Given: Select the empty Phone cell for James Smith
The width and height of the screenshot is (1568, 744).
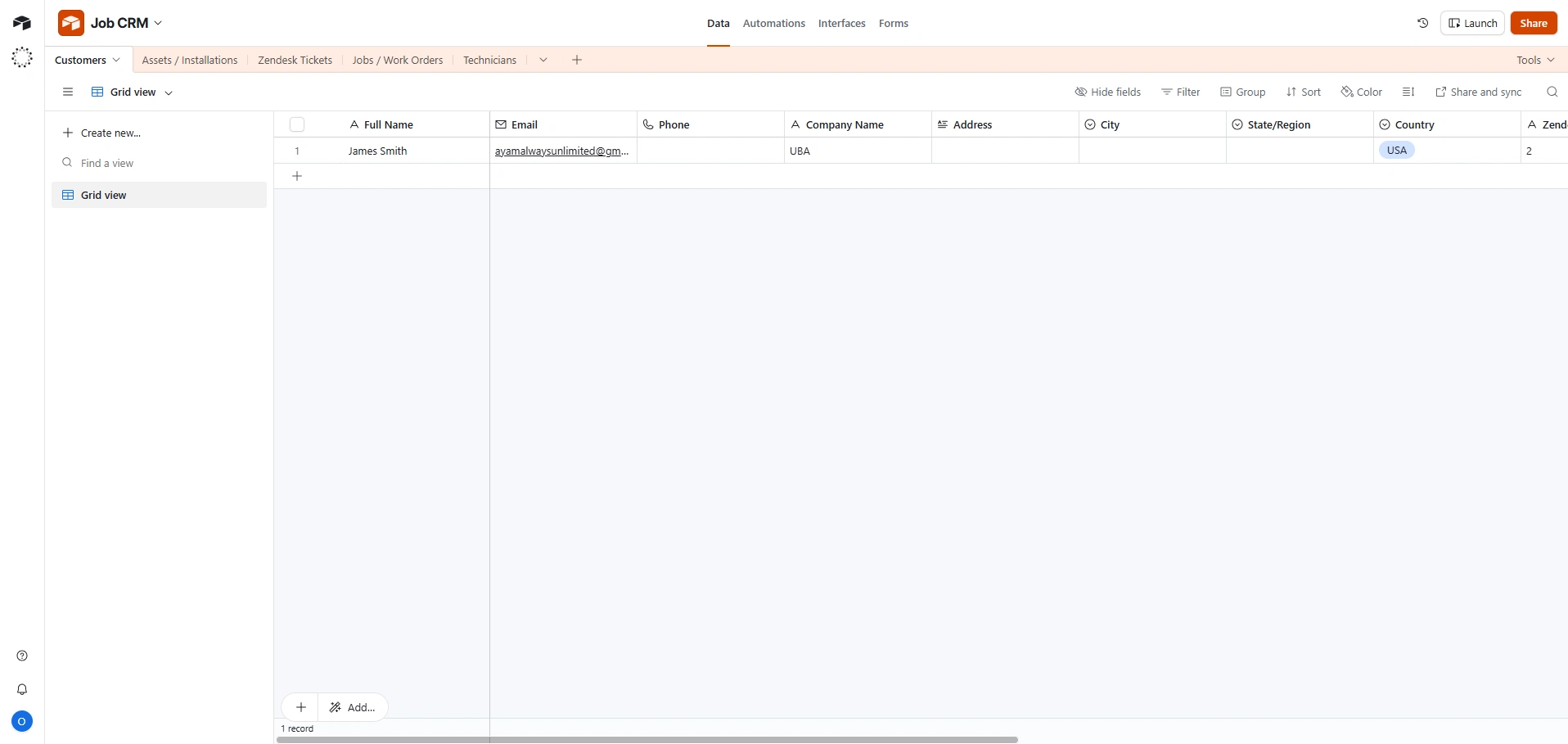Looking at the screenshot, I should pyautogui.click(x=710, y=151).
